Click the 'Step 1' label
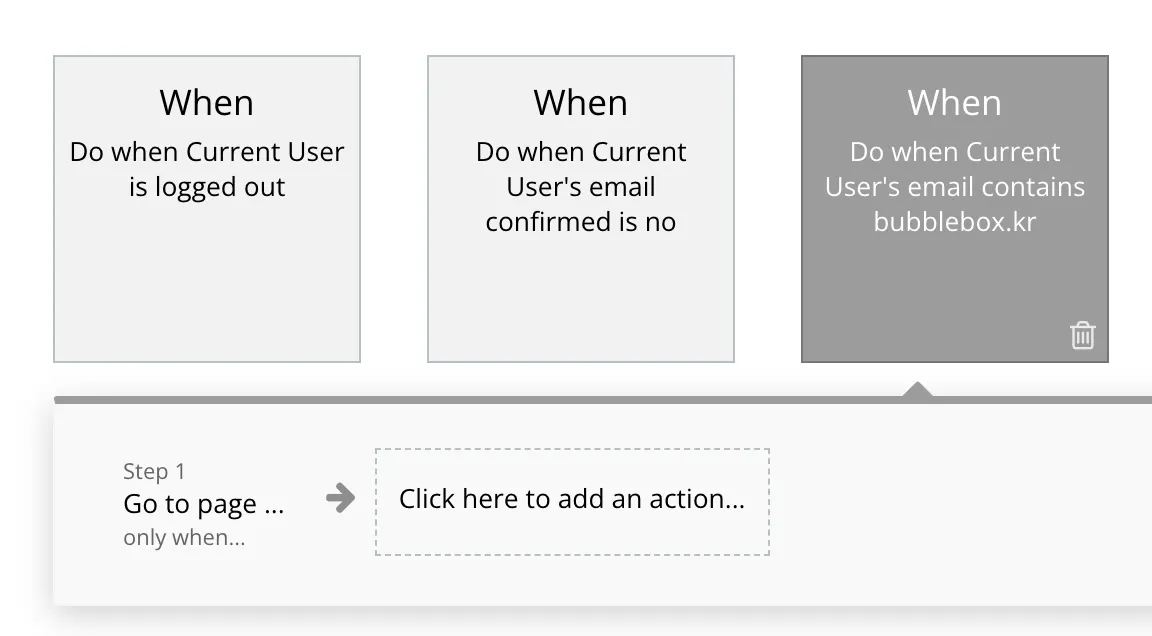 (154, 471)
